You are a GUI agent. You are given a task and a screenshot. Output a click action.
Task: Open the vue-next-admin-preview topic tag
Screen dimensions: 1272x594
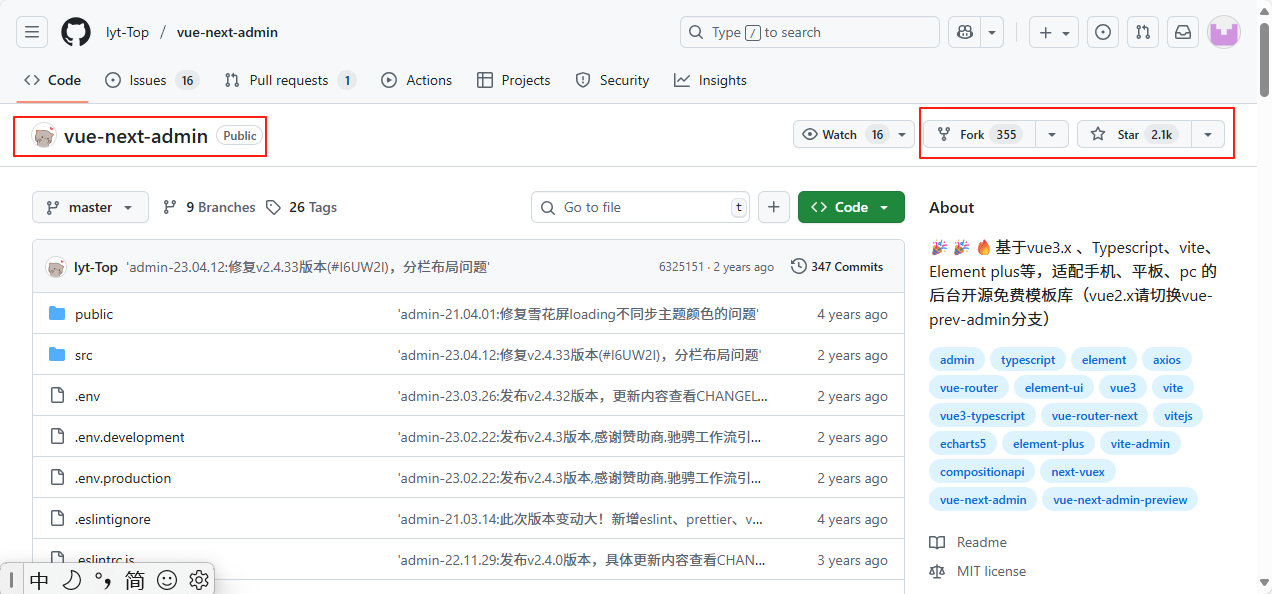(1120, 500)
